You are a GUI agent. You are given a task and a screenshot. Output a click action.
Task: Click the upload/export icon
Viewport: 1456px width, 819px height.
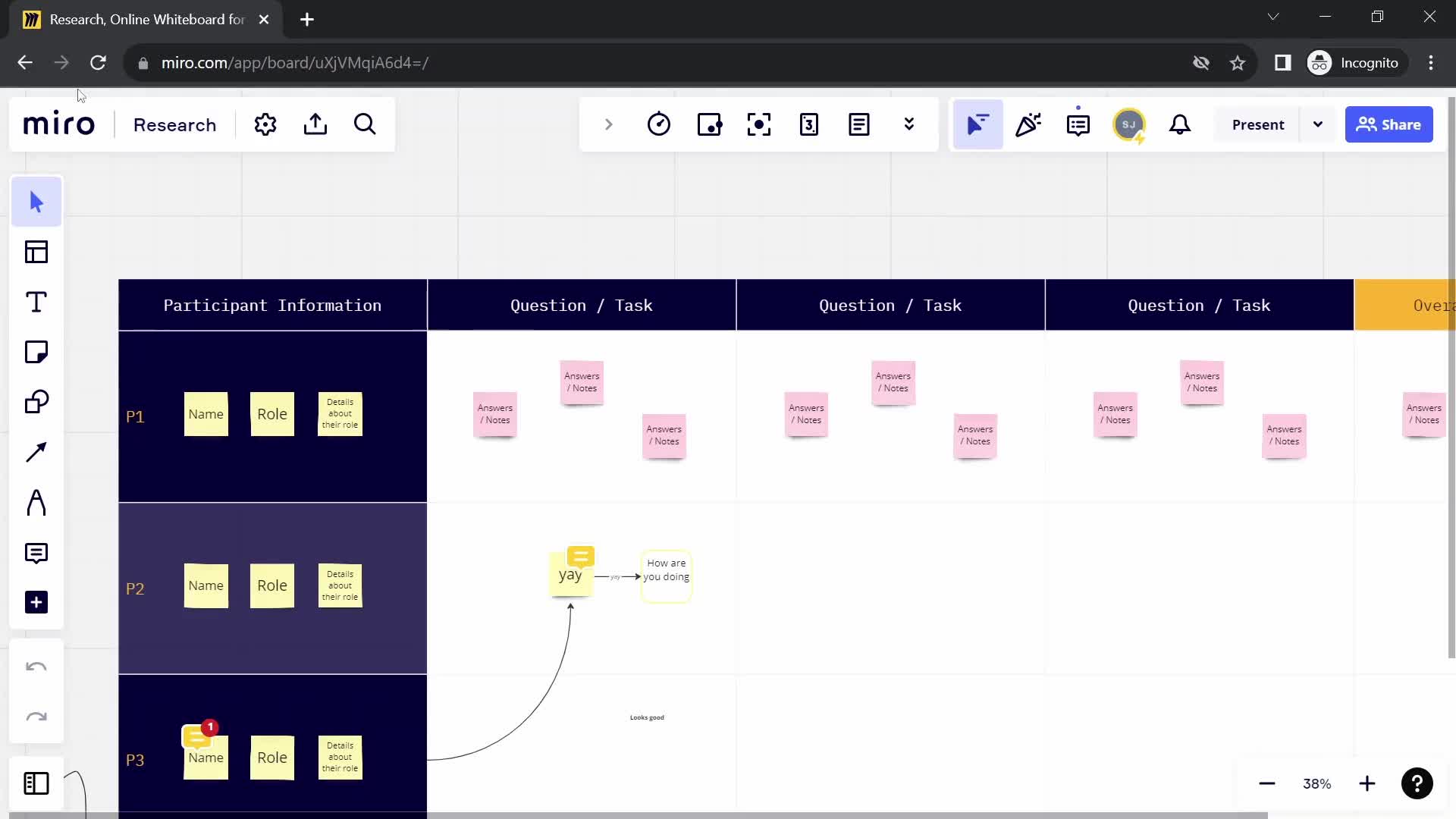316,124
